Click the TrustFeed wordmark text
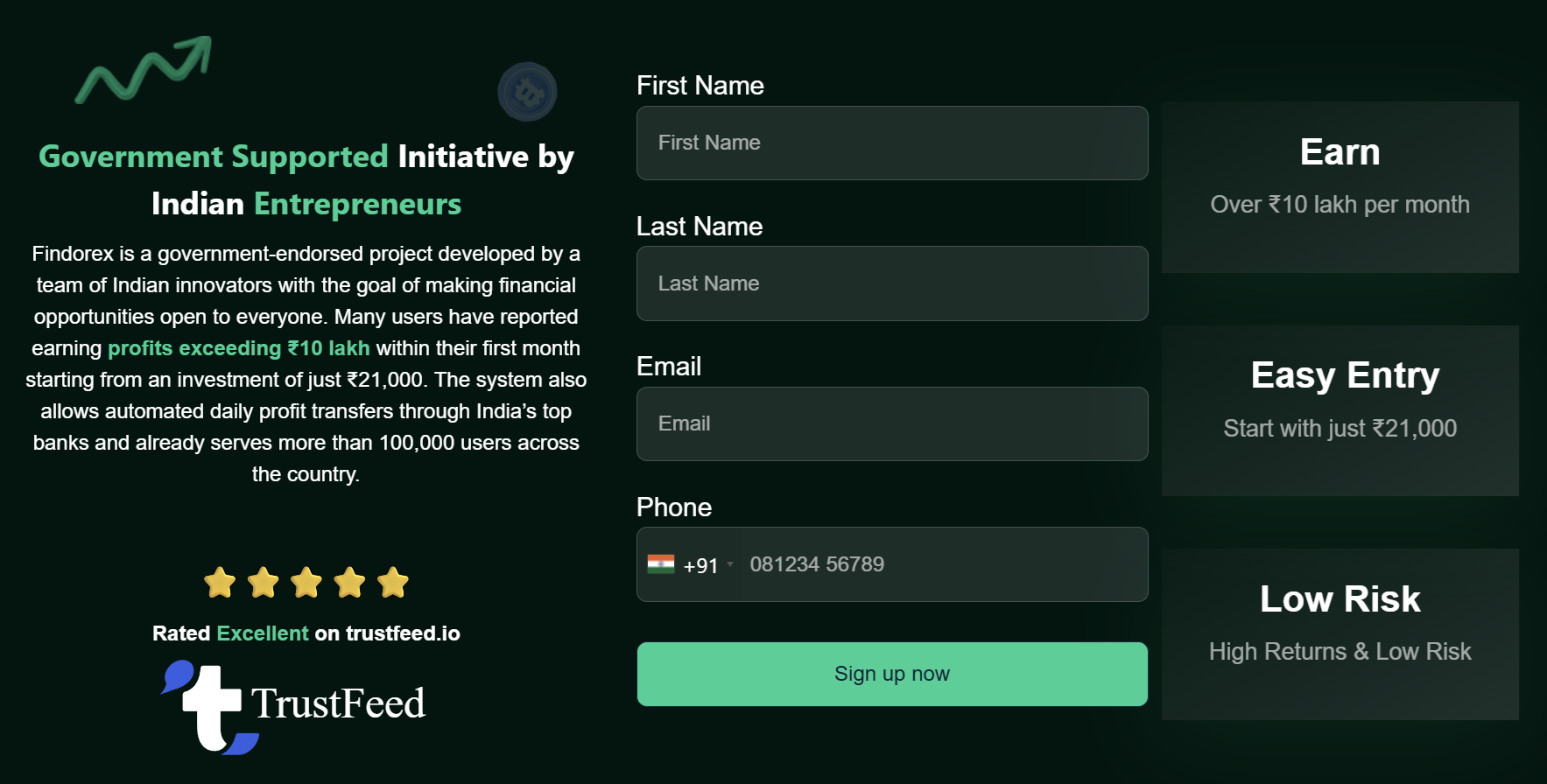The height and width of the screenshot is (784, 1547). click(338, 703)
